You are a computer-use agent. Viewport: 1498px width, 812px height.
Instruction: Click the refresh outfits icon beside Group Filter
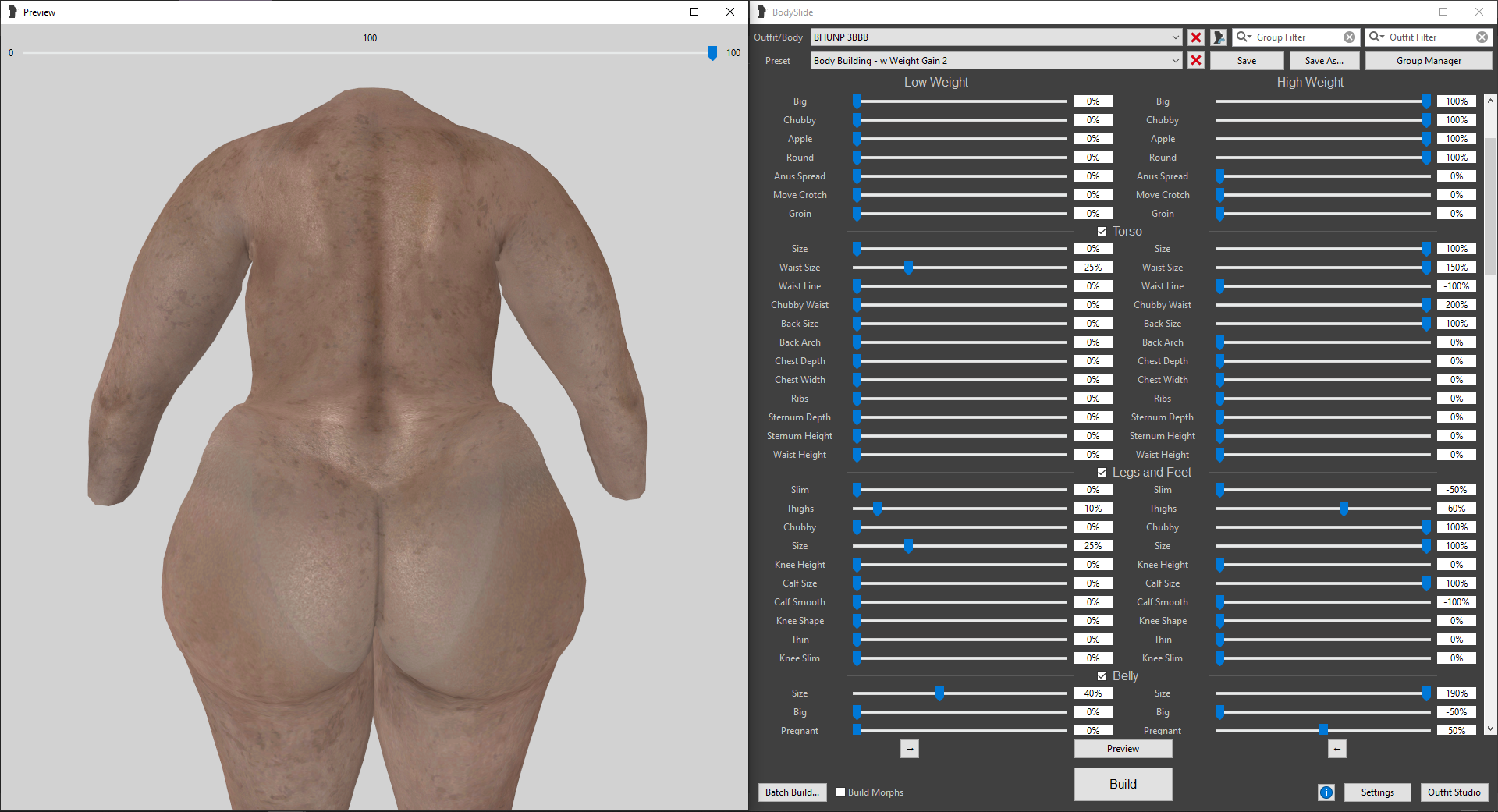(x=1219, y=37)
